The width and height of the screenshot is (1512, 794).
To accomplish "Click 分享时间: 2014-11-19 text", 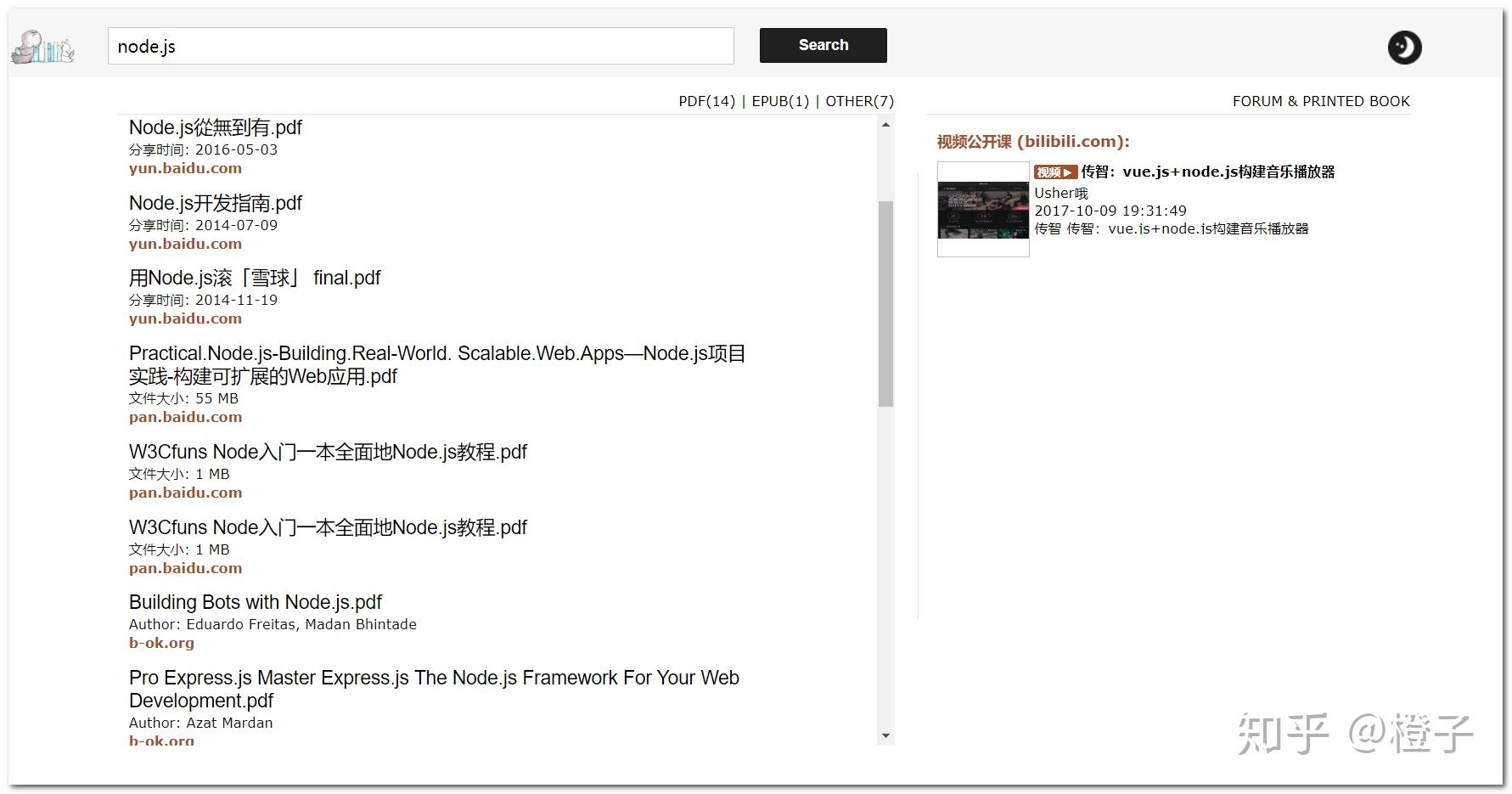I will coord(203,300).
